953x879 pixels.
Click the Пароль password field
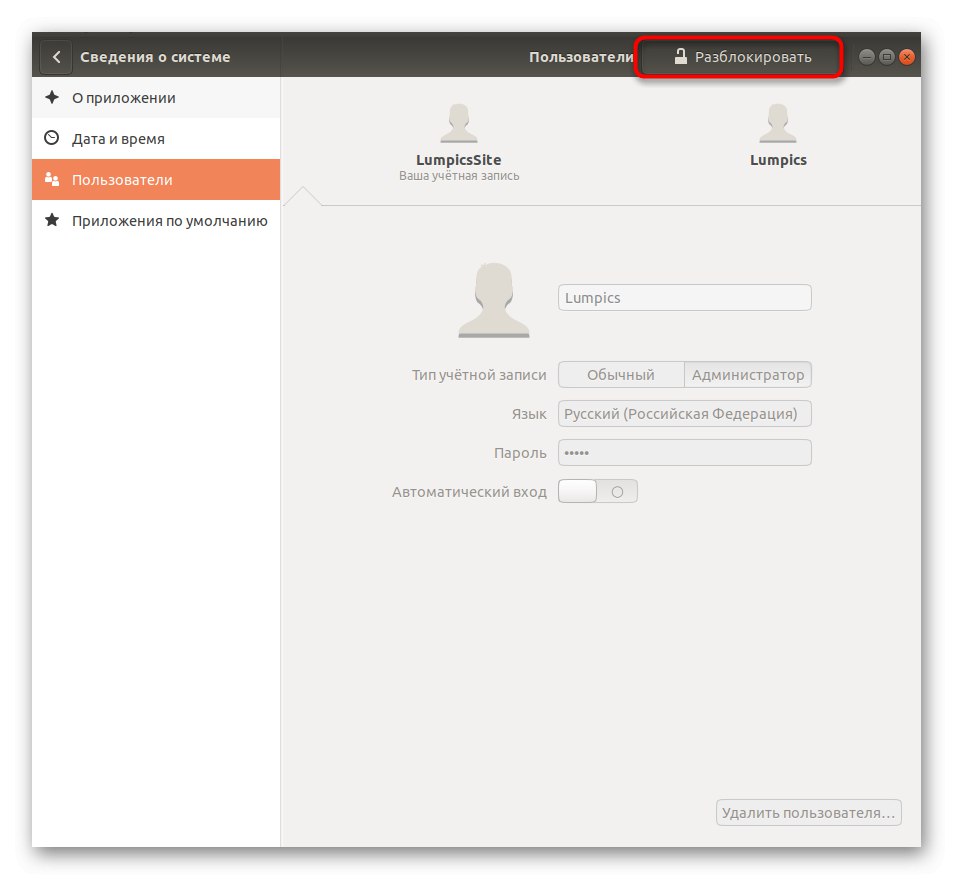pos(684,453)
